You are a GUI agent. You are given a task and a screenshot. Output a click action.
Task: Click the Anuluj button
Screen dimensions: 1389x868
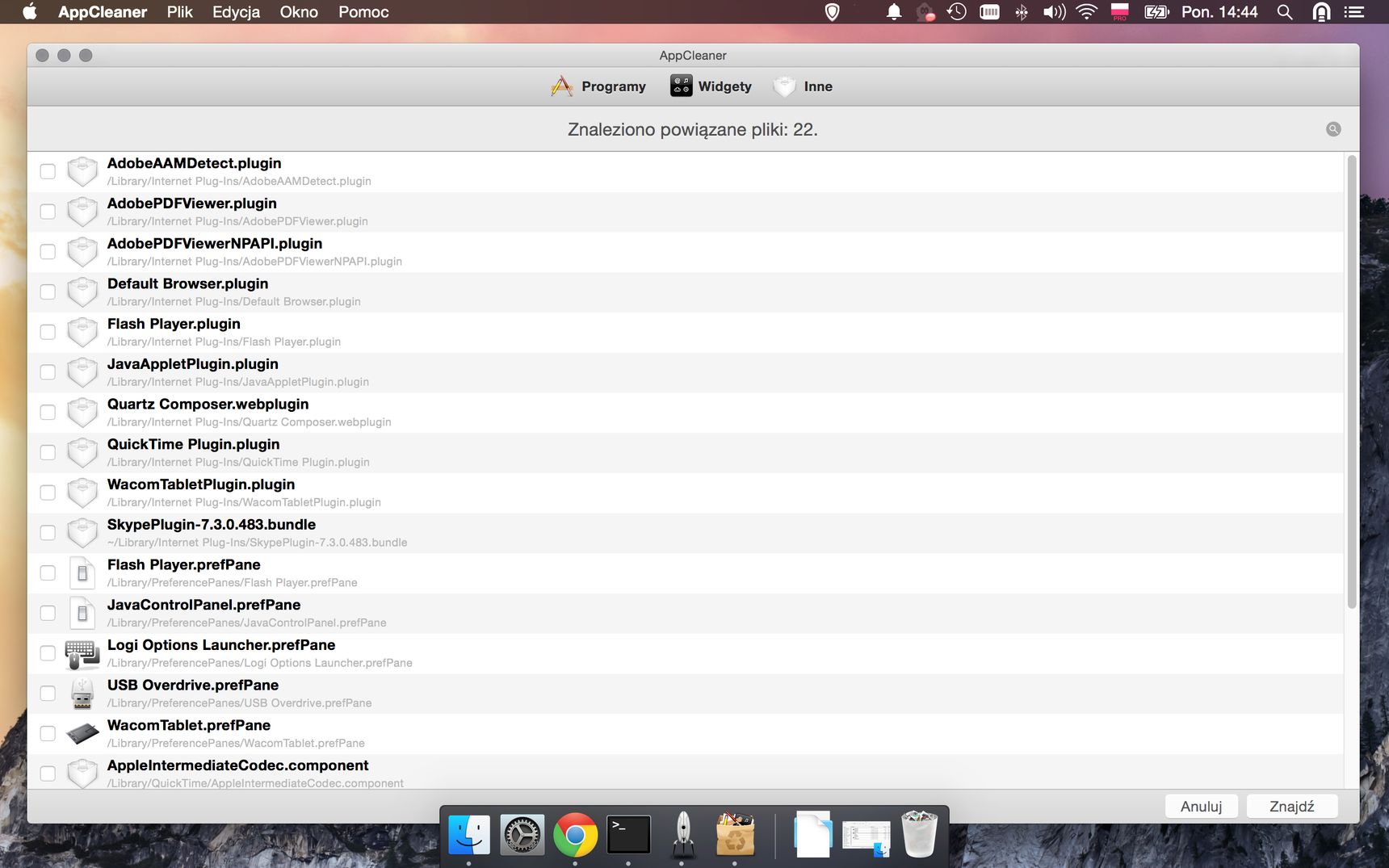pos(1201,806)
